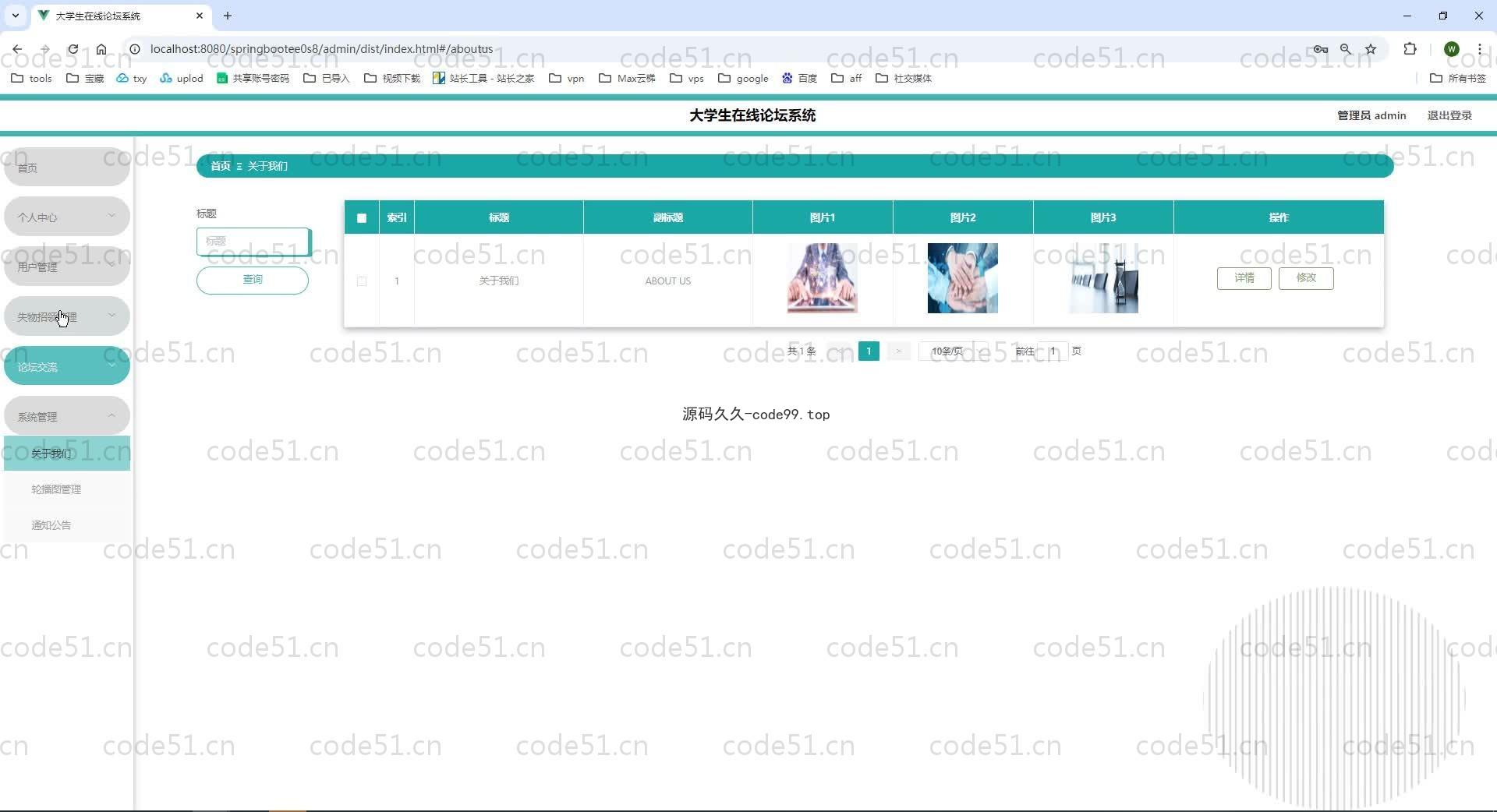Open 视频下载 bookmark folder

392,78
